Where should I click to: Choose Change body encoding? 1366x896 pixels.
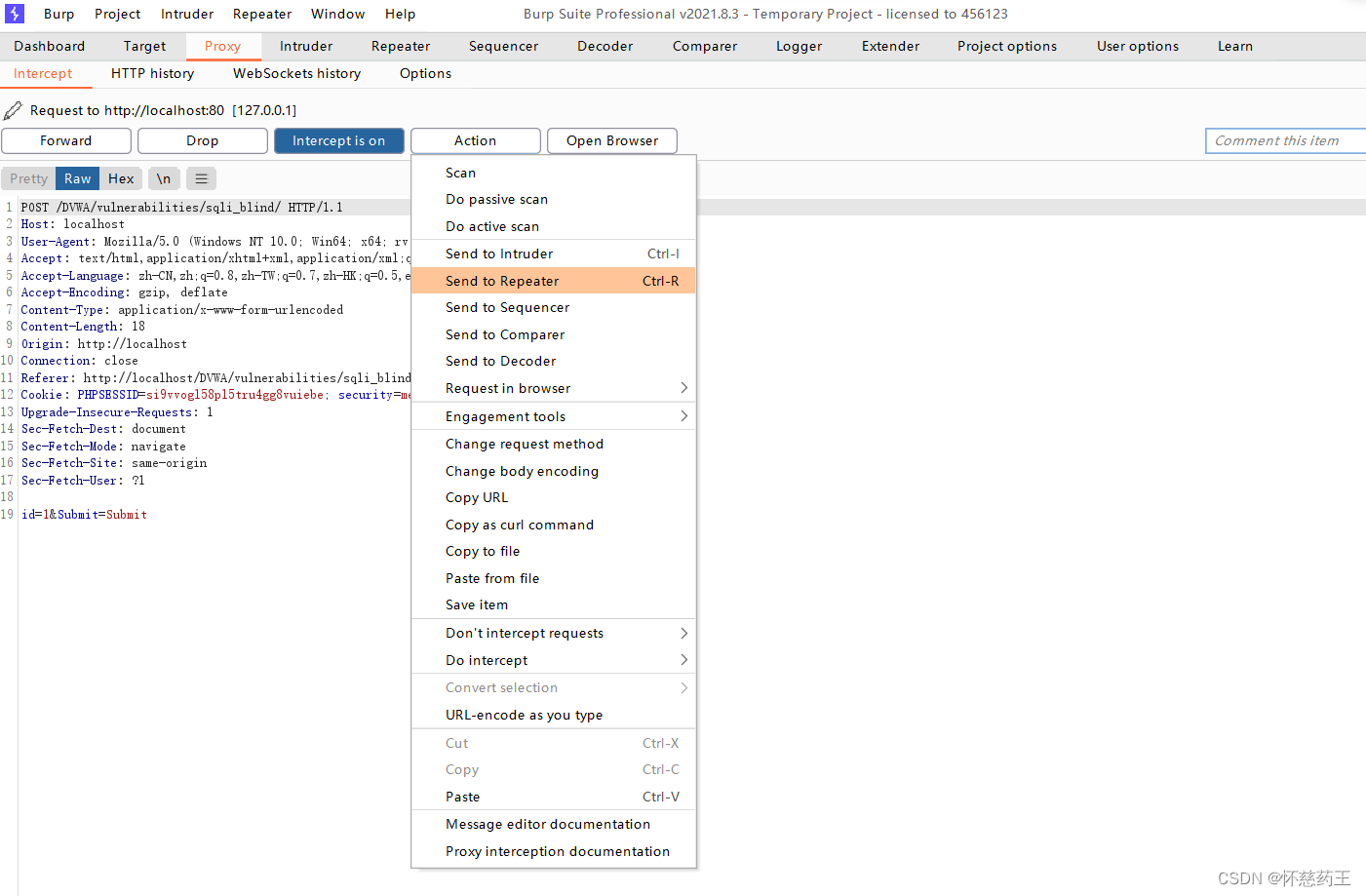tap(554, 471)
